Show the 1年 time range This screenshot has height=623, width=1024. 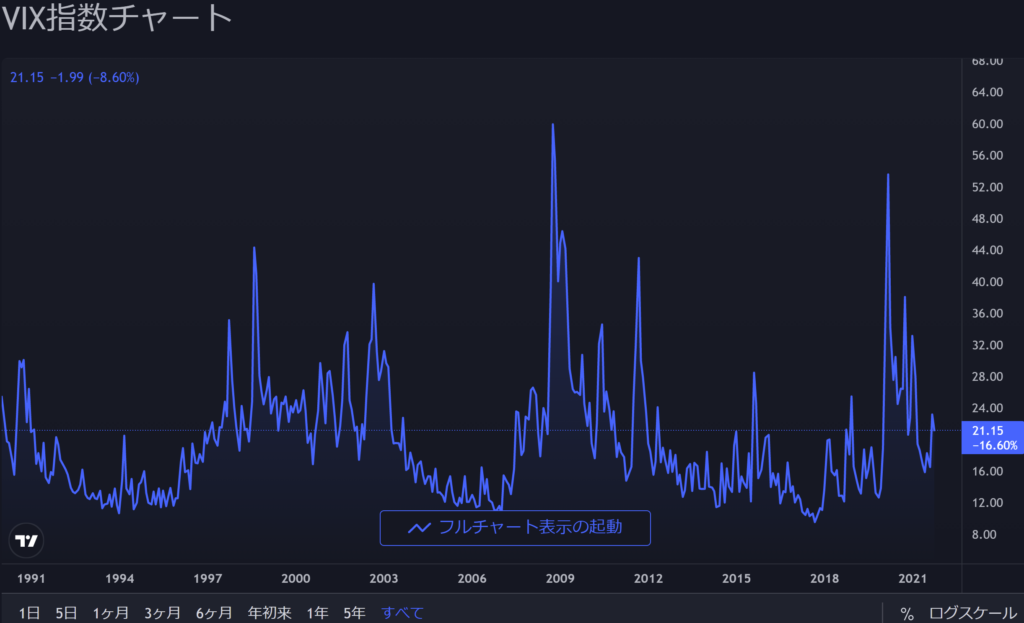pyautogui.click(x=317, y=613)
